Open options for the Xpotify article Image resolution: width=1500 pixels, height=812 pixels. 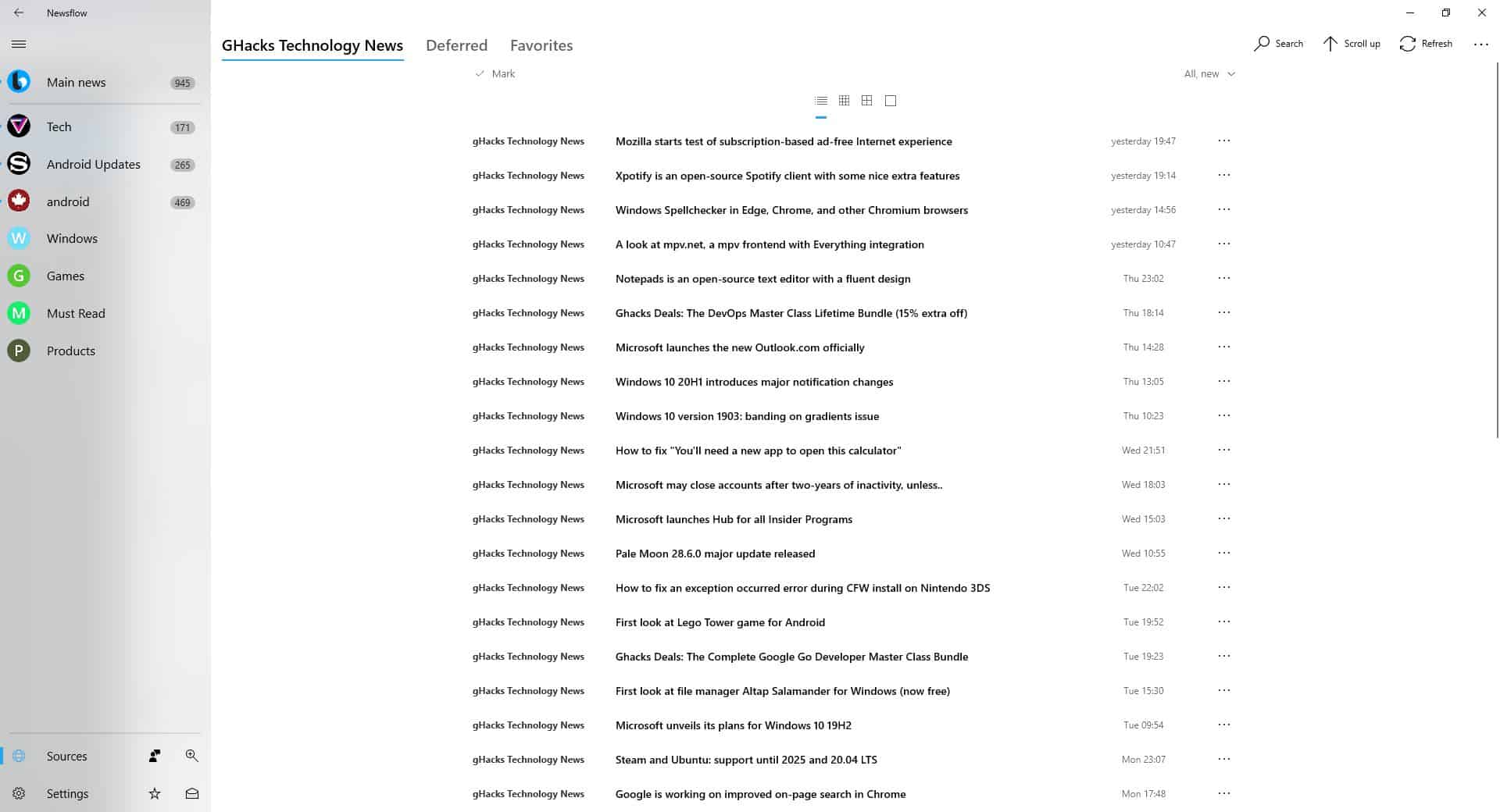point(1224,176)
